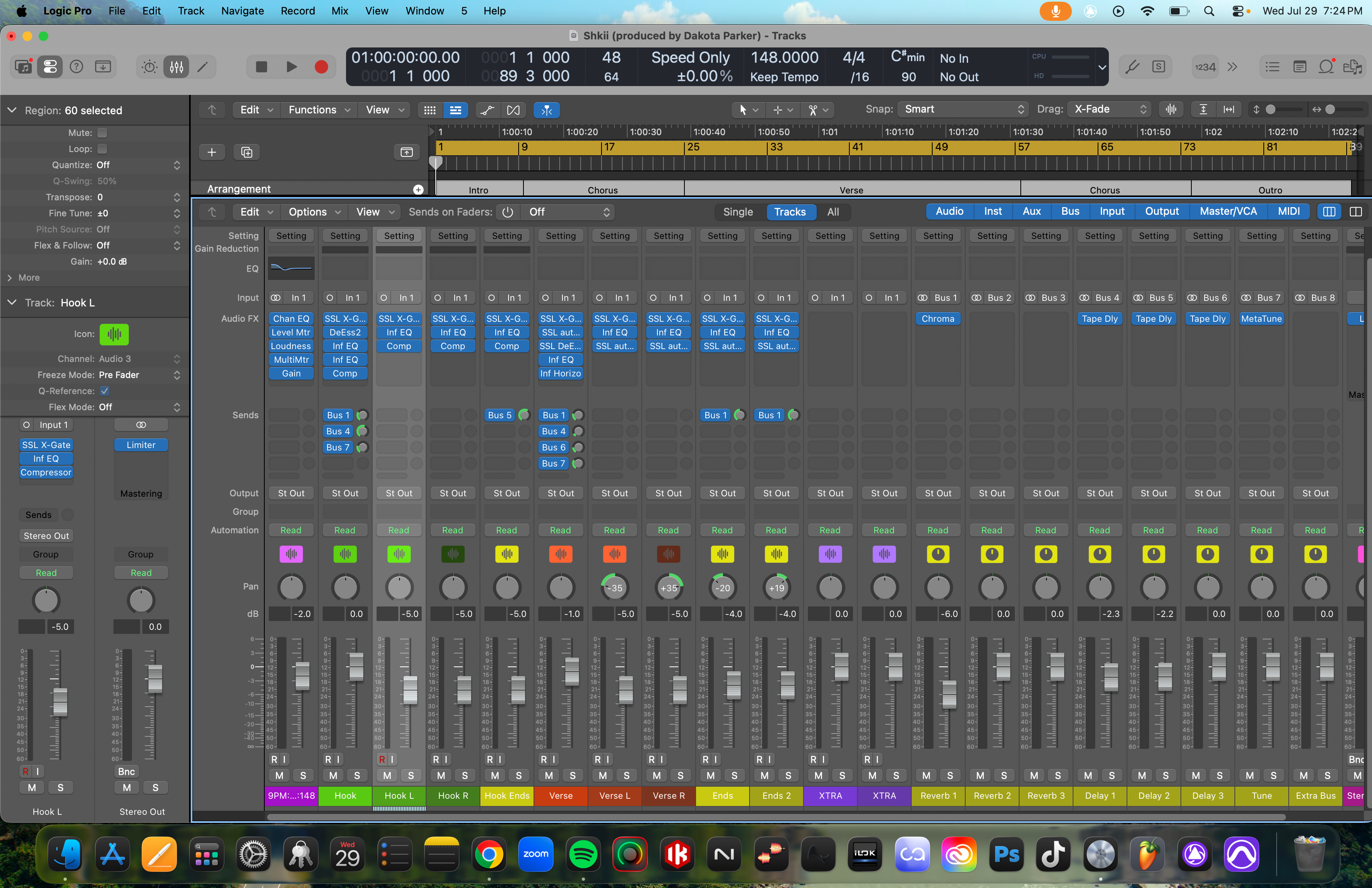The image size is (1372, 888).
Task: Toggle the catch playhead icon
Action: [x=546, y=110]
